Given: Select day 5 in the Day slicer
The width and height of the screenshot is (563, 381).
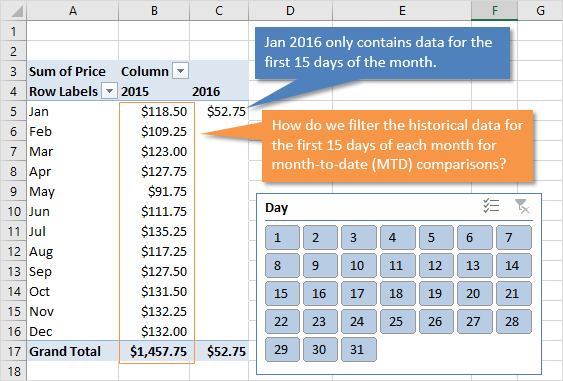Looking at the screenshot, I should pos(436,237).
